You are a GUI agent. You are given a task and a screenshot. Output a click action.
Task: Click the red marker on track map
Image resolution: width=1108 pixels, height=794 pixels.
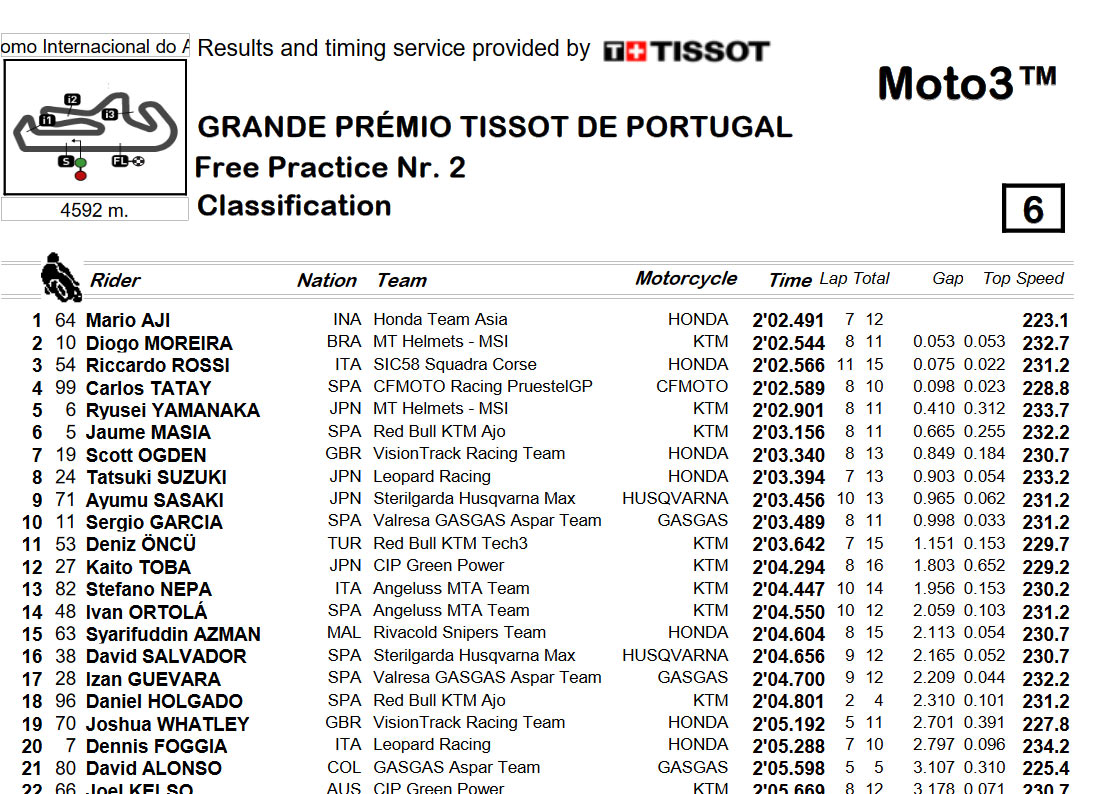pyautogui.click(x=81, y=175)
